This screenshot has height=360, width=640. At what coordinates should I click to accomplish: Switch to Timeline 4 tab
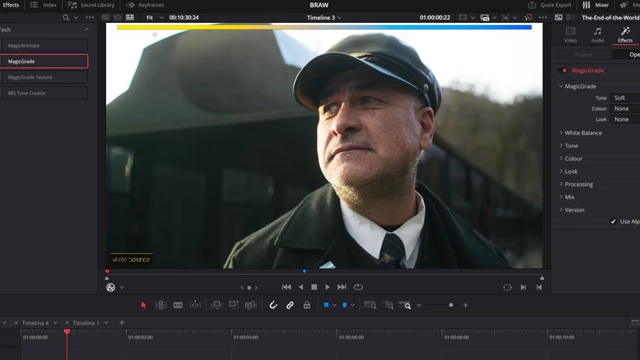[35, 323]
